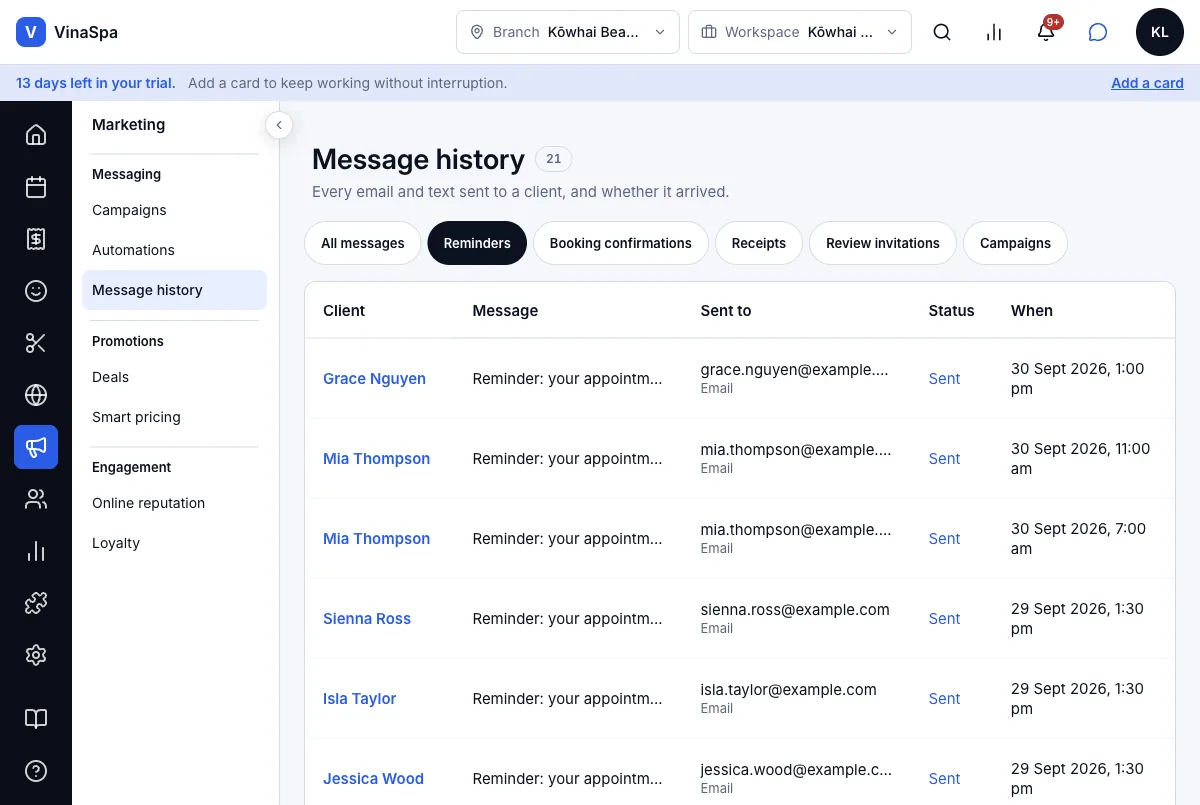
Task: Click the Client column header
Action: pos(344,310)
